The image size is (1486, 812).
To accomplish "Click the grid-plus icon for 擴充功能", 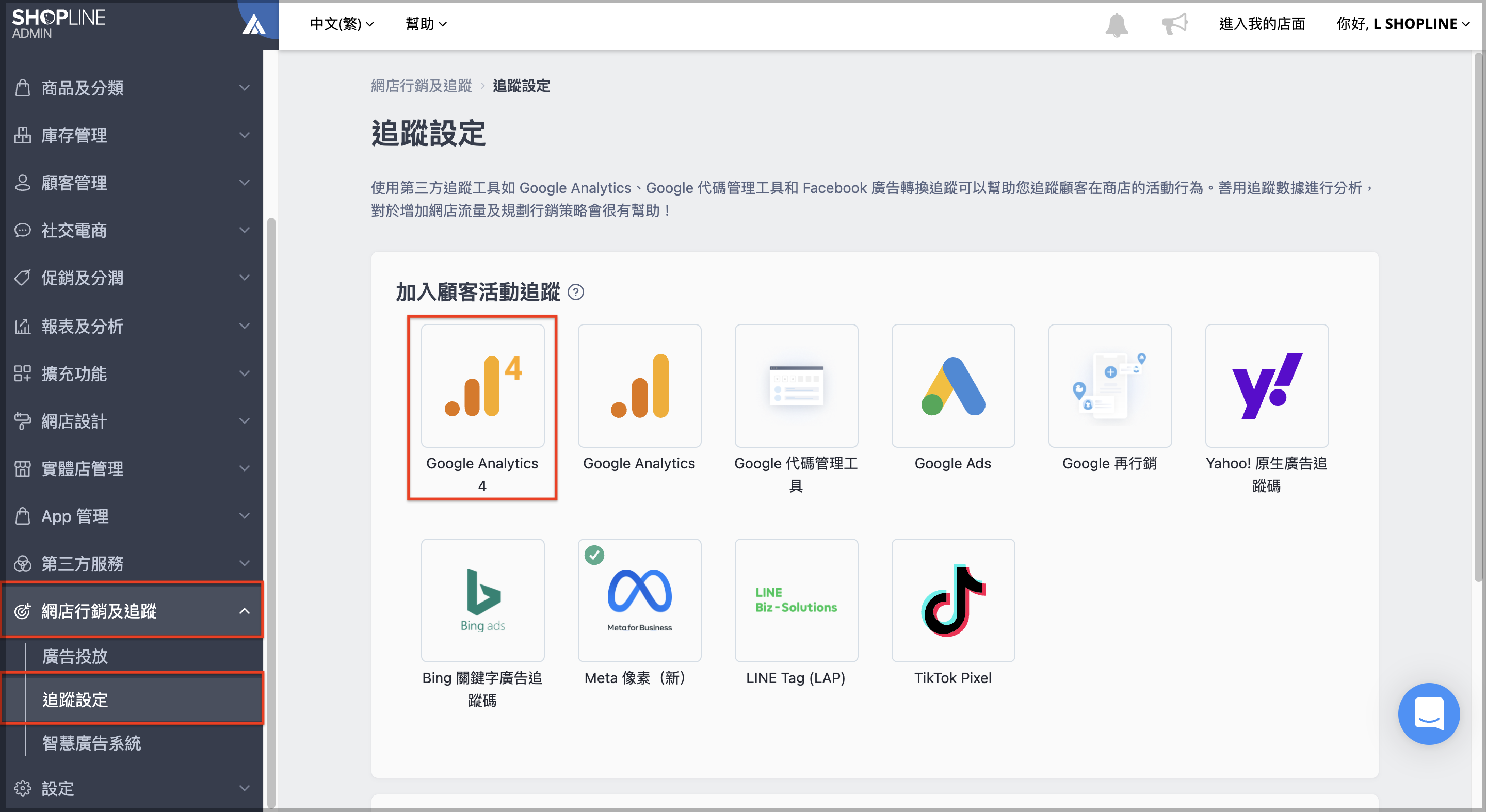I will click(x=23, y=373).
